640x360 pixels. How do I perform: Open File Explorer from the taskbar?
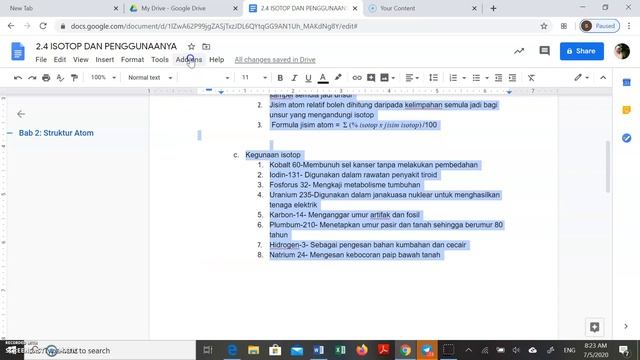pyautogui.click(x=253, y=350)
